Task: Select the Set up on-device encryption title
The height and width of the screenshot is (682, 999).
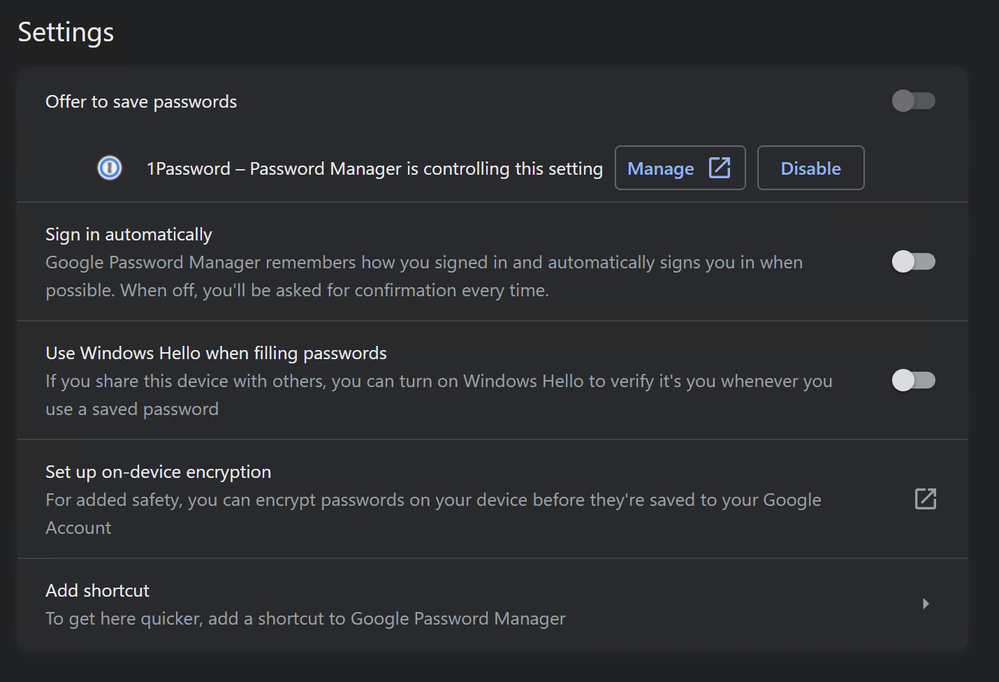Action: 158,472
